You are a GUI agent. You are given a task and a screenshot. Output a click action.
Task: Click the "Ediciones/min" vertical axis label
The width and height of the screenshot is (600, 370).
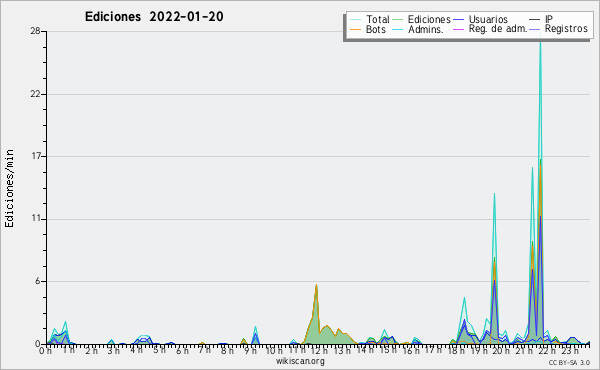tap(9, 188)
